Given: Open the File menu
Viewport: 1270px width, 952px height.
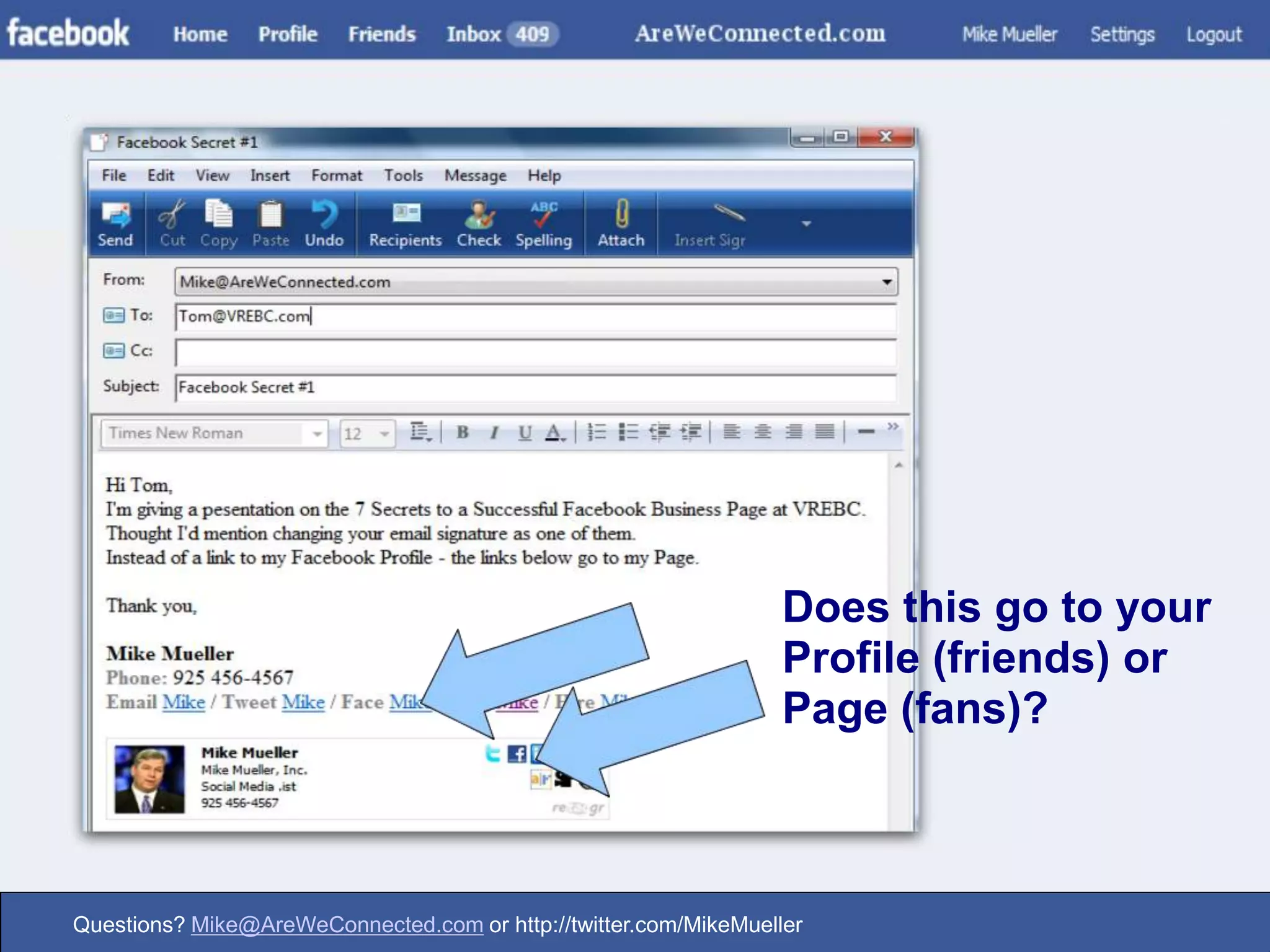Looking at the screenshot, I should [x=114, y=175].
